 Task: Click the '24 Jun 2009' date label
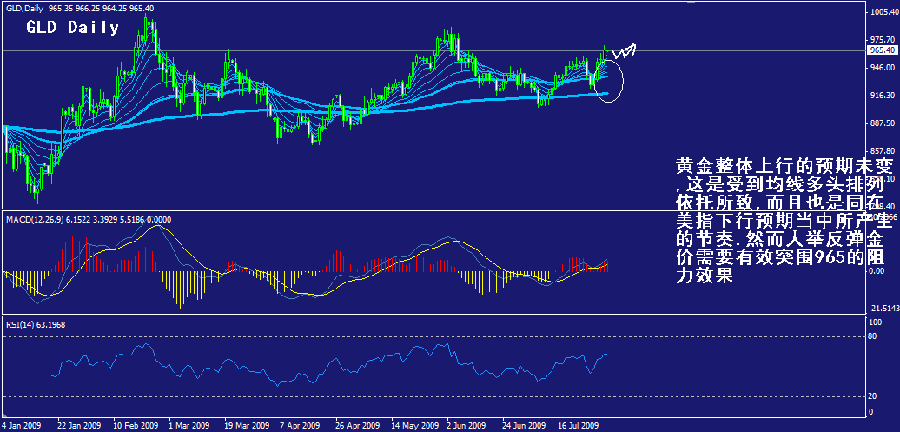[x=524, y=426]
